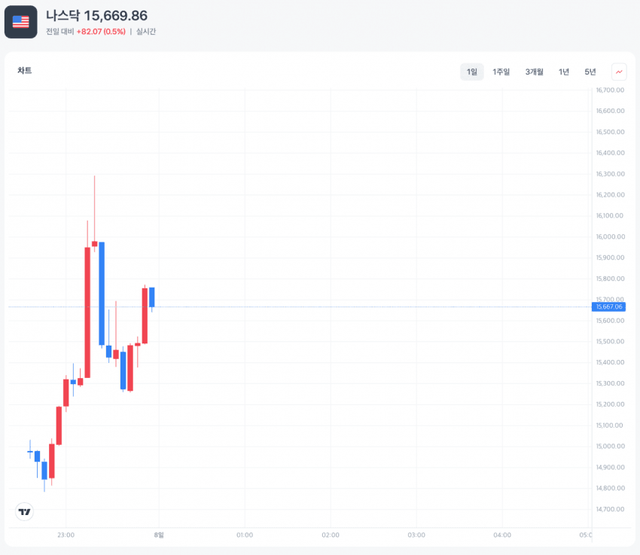Click the 23:00 time axis label
This screenshot has width=640, height=555.
click(66, 535)
